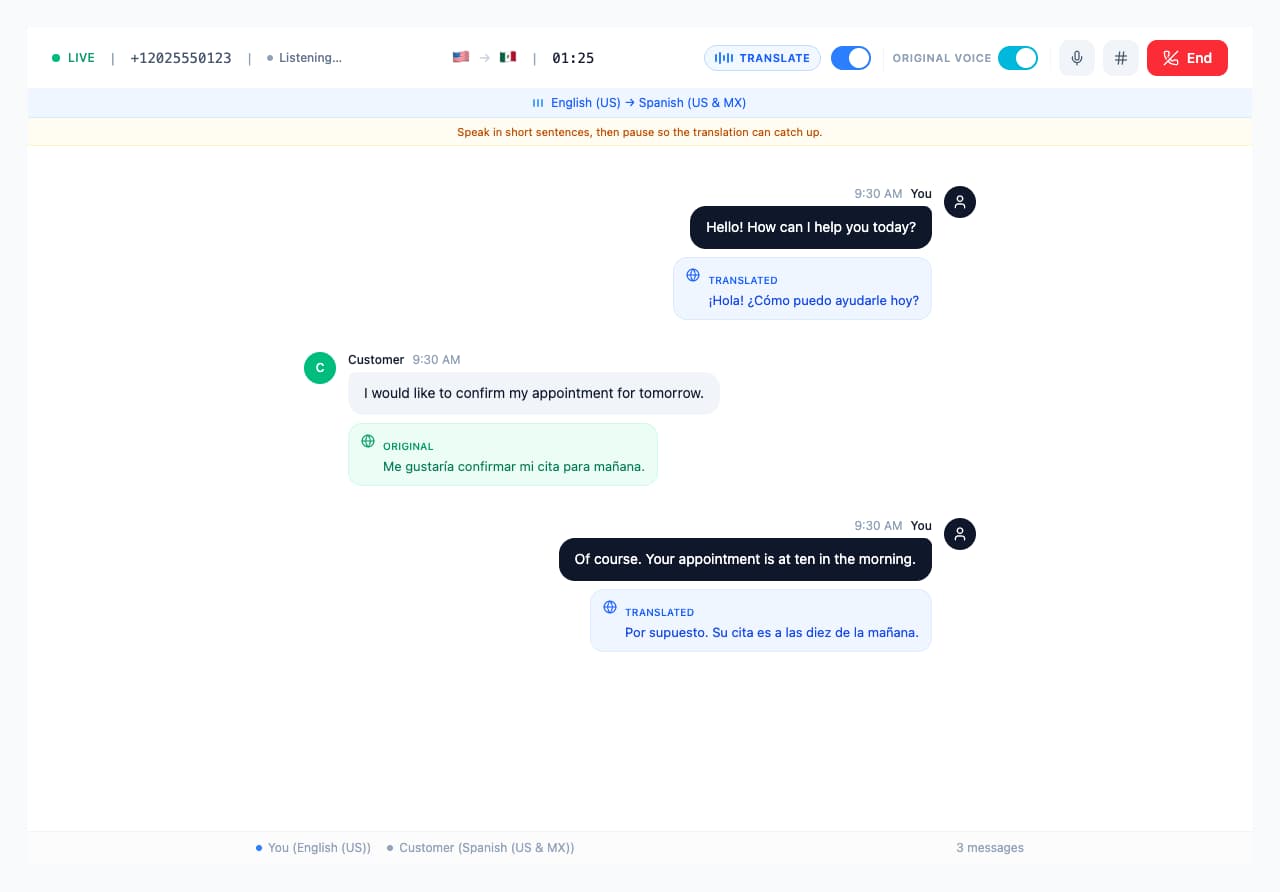Click the "3 messages" counter

990,848
